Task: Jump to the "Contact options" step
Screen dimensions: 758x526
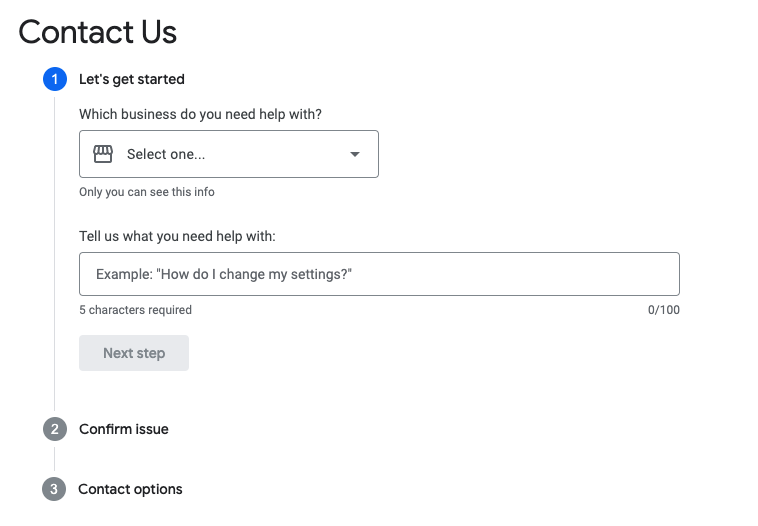Action: pyautogui.click(x=130, y=489)
